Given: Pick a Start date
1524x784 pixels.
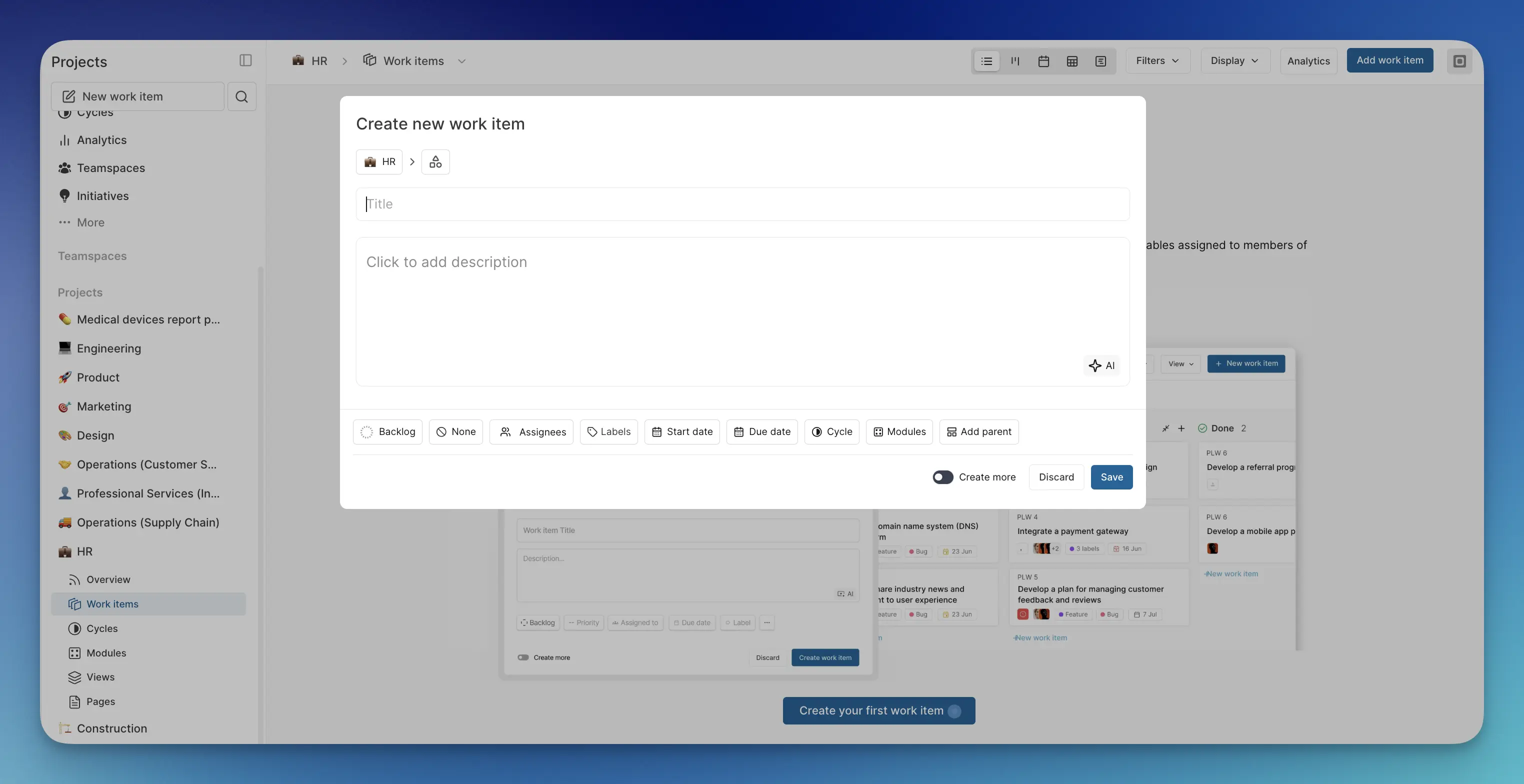Looking at the screenshot, I should point(681,432).
